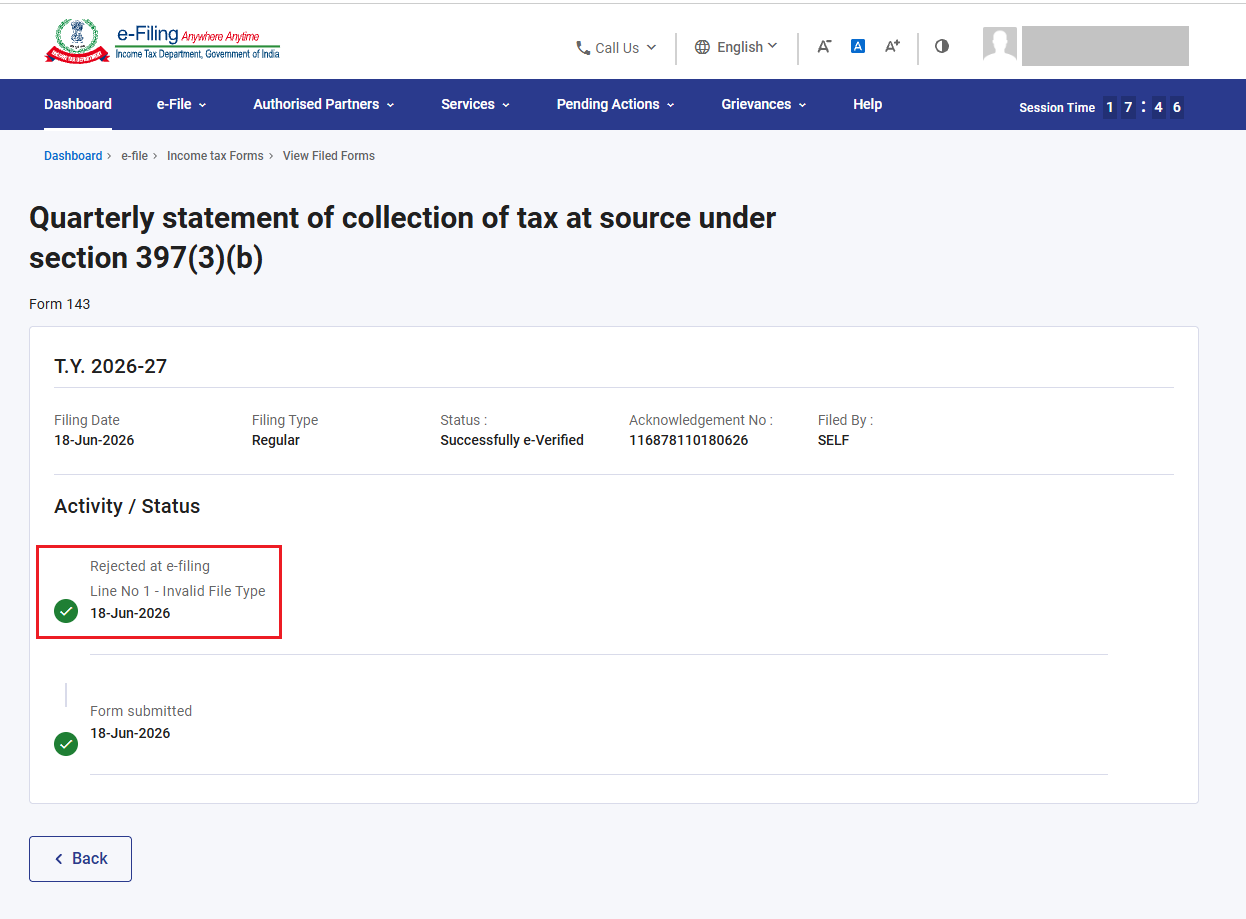Click the Dashboard breadcrumb link
This screenshot has width=1246, height=919.
[73, 156]
